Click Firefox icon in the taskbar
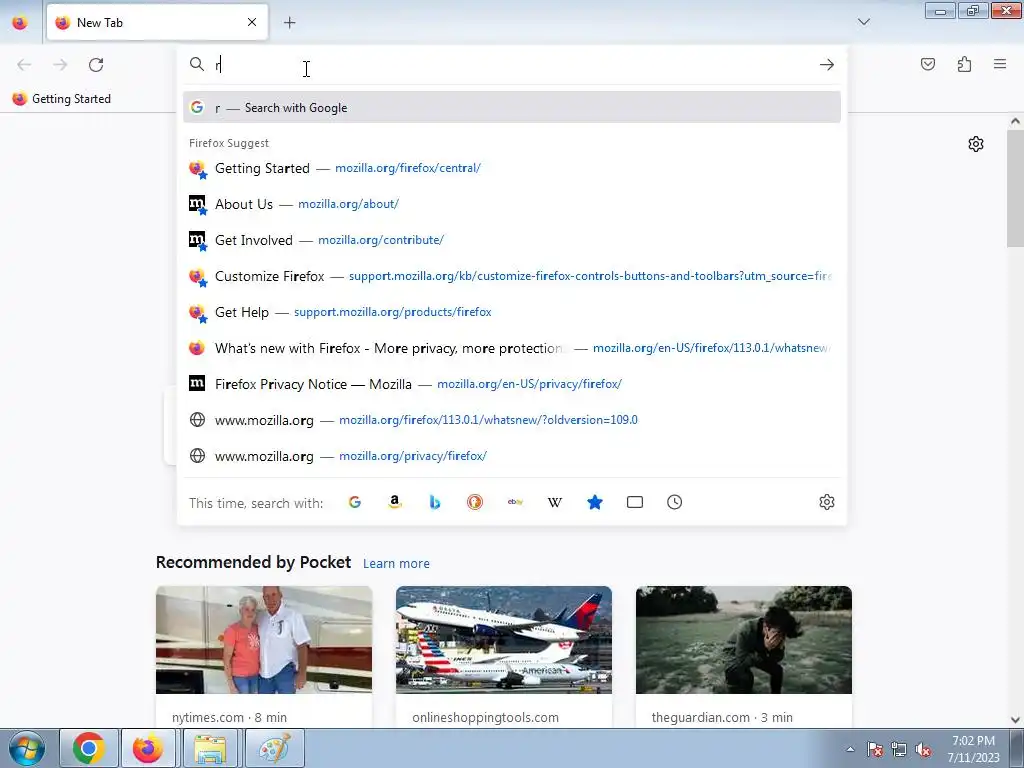The image size is (1024, 768). (x=148, y=748)
